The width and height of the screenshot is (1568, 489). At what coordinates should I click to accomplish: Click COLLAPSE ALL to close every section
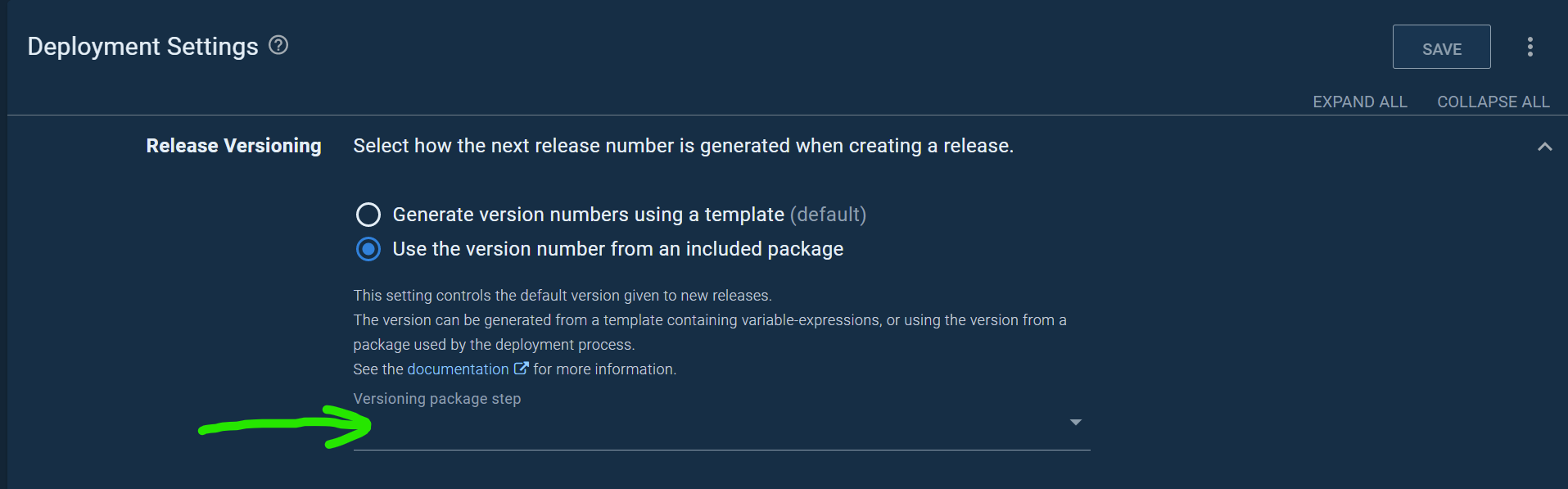[x=1493, y=102]
